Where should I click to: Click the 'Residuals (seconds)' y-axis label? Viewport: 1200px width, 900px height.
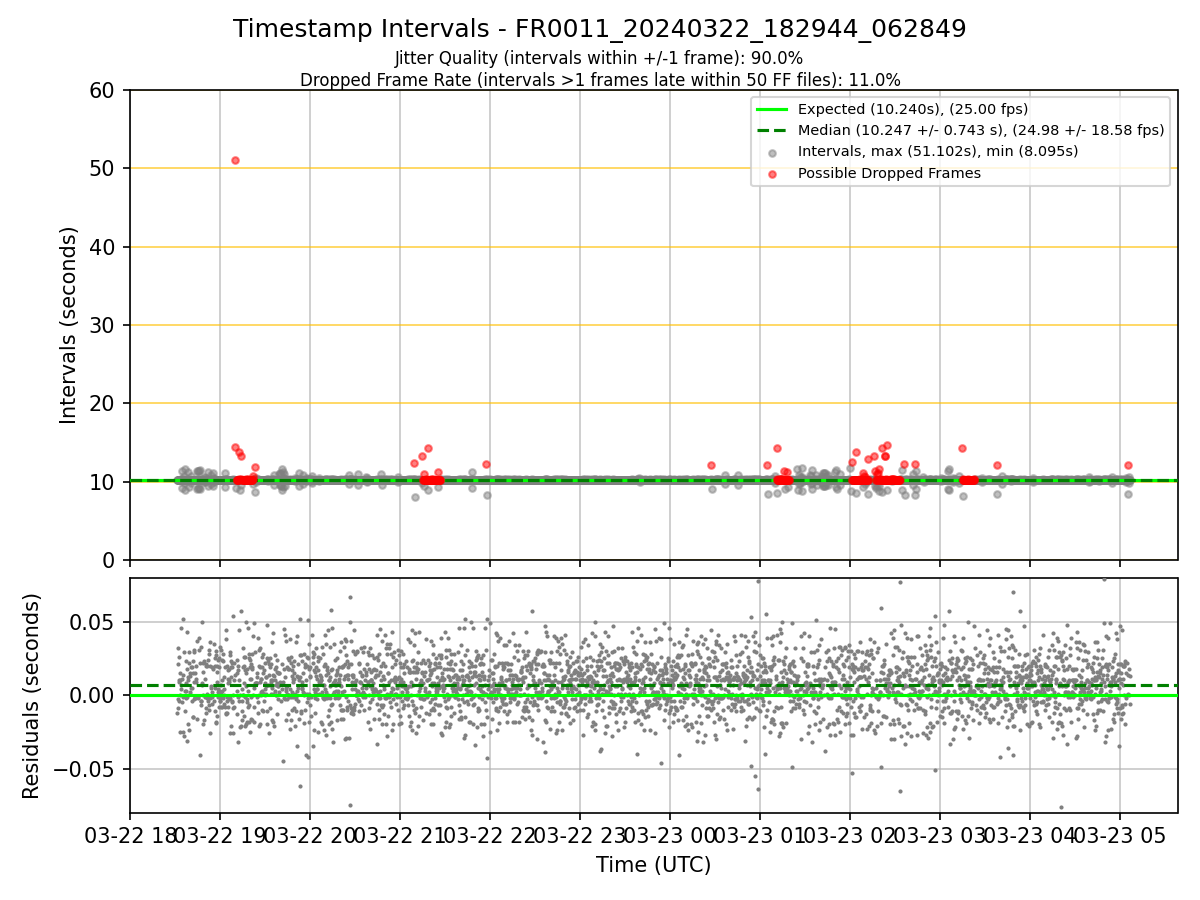[x=32, y=696]
